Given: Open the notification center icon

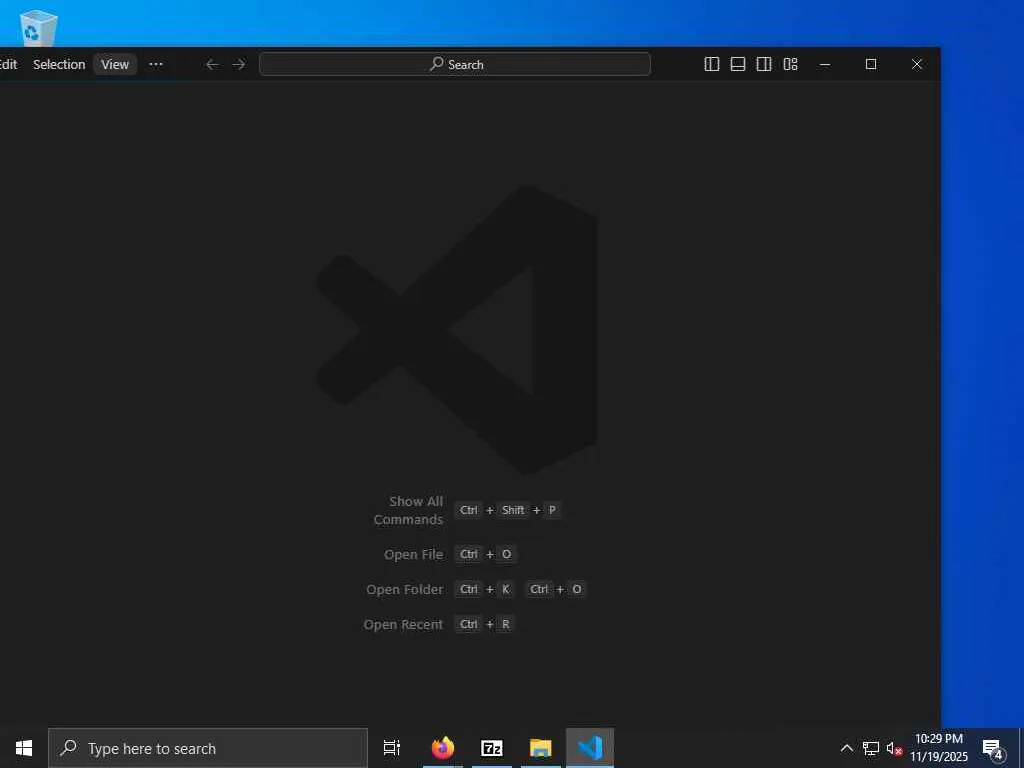Looking at the screenshot, I should point(993,748).
